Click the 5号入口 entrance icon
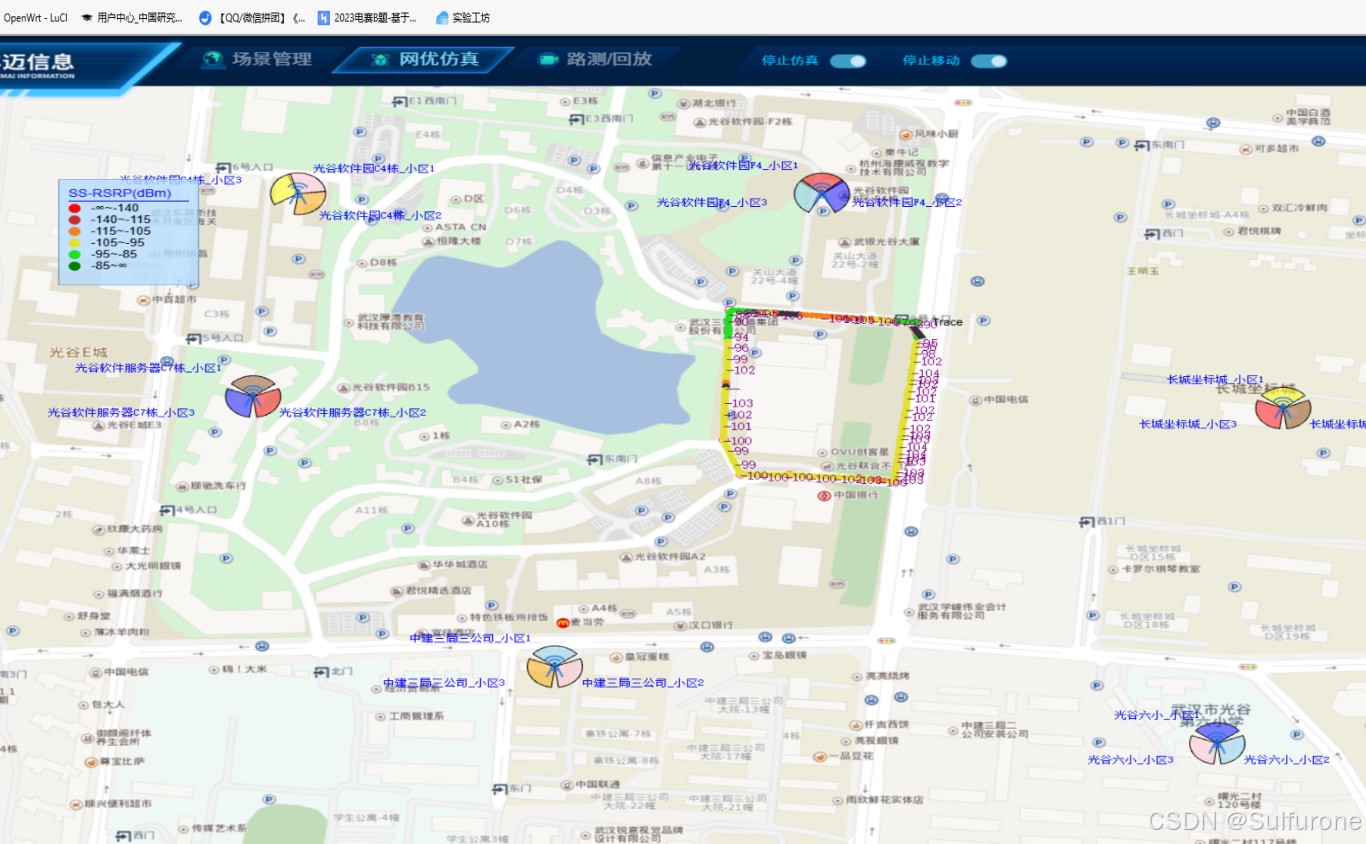Image resolution: width=1366 pixels, height=844 pixels. point(194,338)
